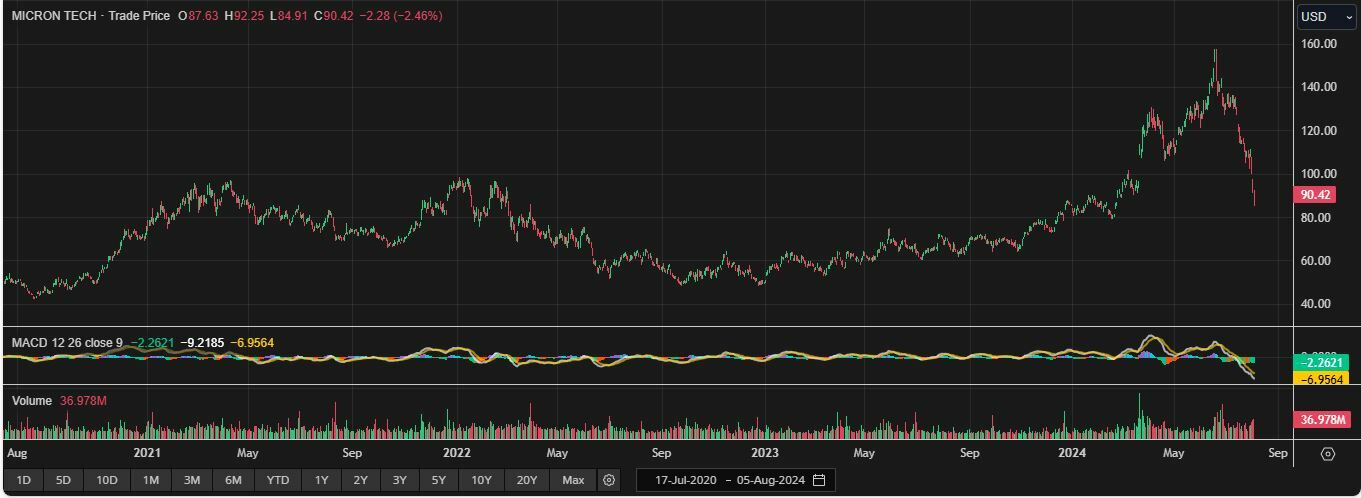
Task: Click the 2021 time axis label
Action: [147, 452]
